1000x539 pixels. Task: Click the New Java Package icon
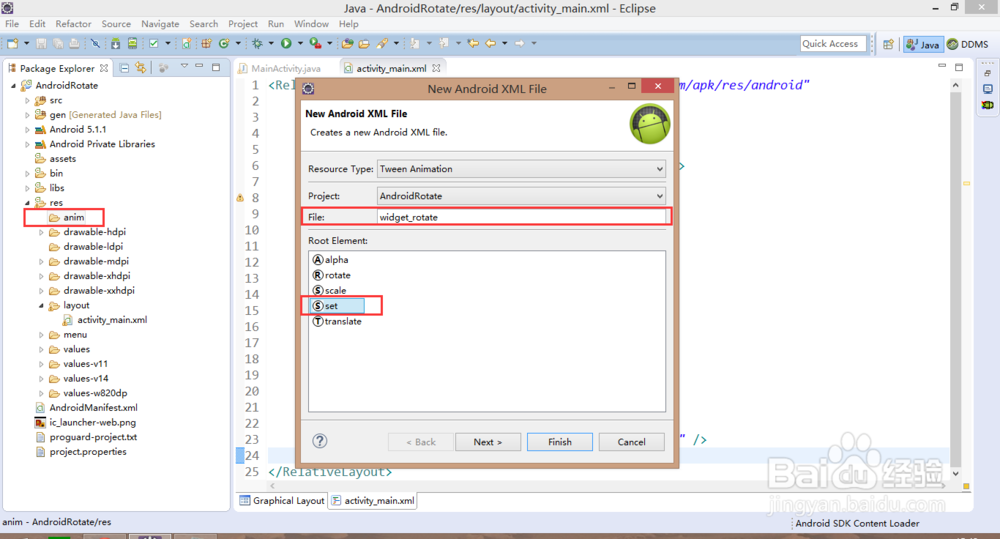point(207,43)
